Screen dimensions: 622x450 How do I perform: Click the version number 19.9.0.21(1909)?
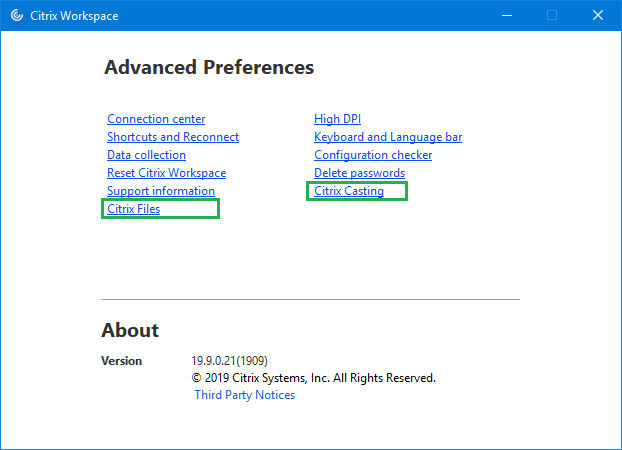229,361
